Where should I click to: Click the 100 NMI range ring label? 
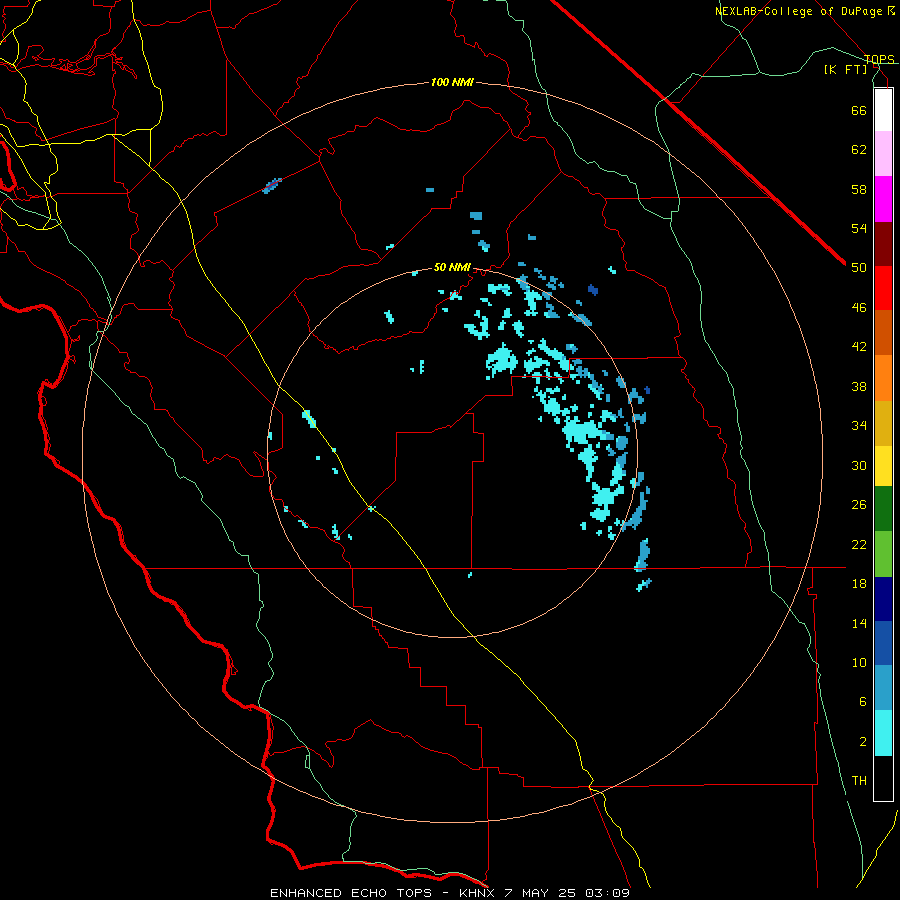(452, 83)
